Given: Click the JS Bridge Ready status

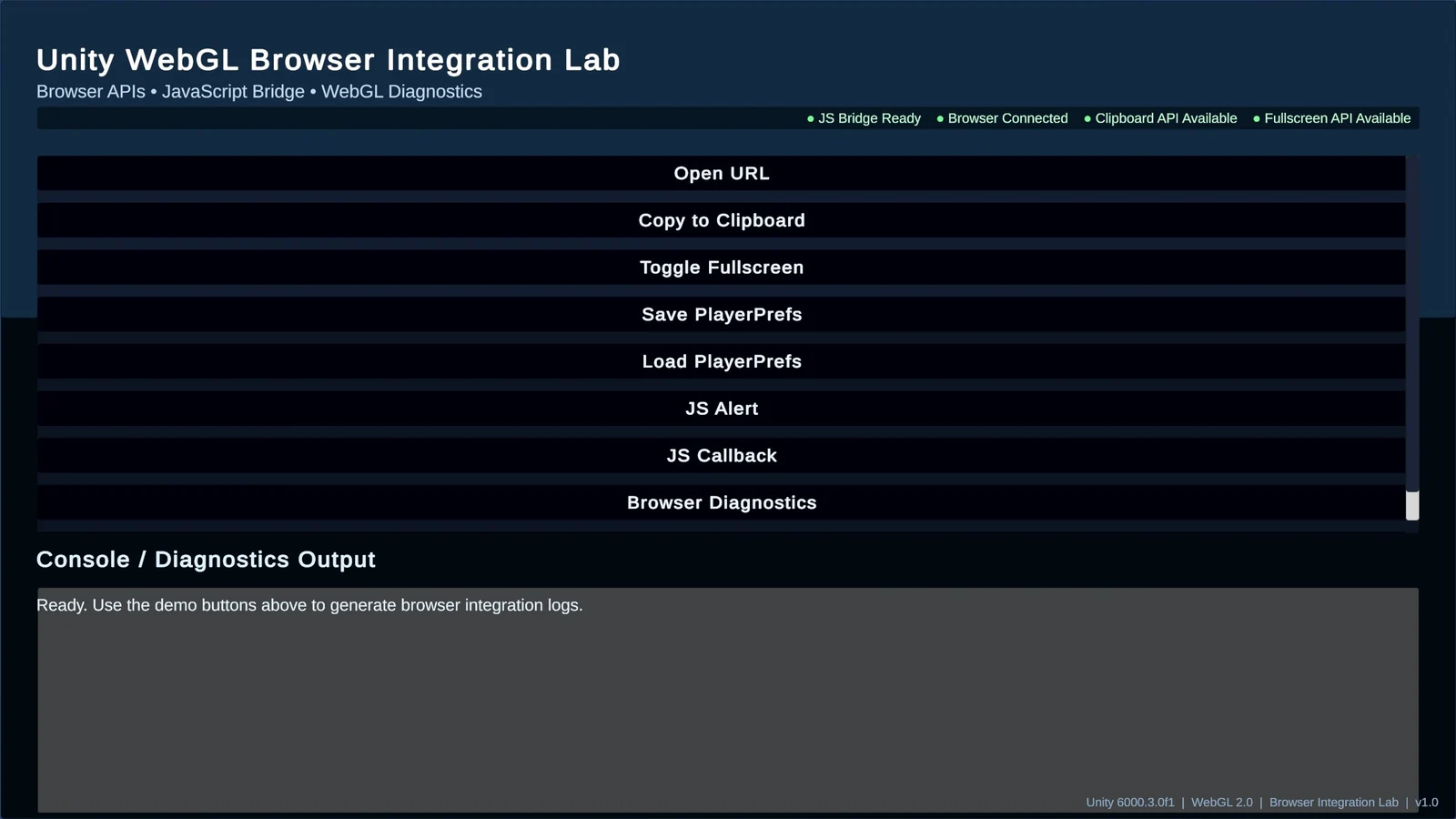Looking at the screenshot, I should tap(864, 118).
